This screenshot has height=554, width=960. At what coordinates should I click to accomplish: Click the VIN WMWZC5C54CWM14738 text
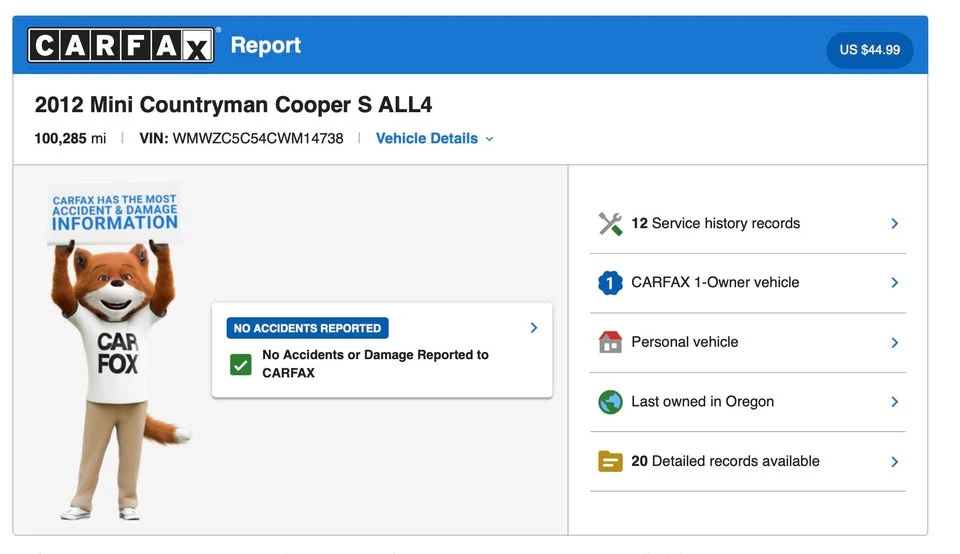241,138
